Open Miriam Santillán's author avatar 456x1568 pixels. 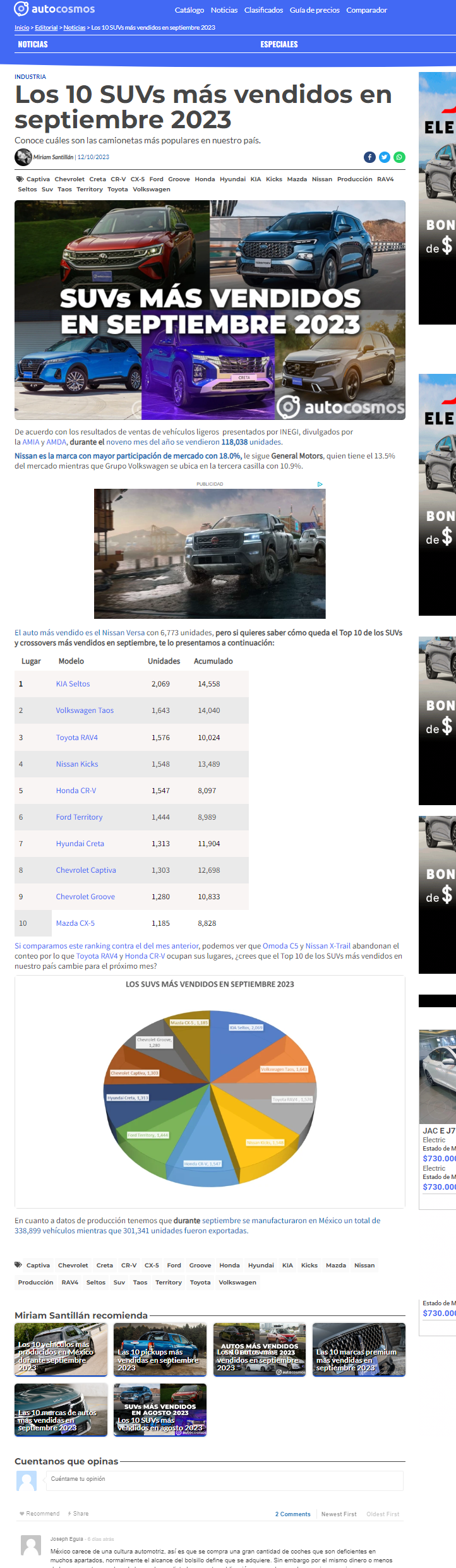(23, 157)
